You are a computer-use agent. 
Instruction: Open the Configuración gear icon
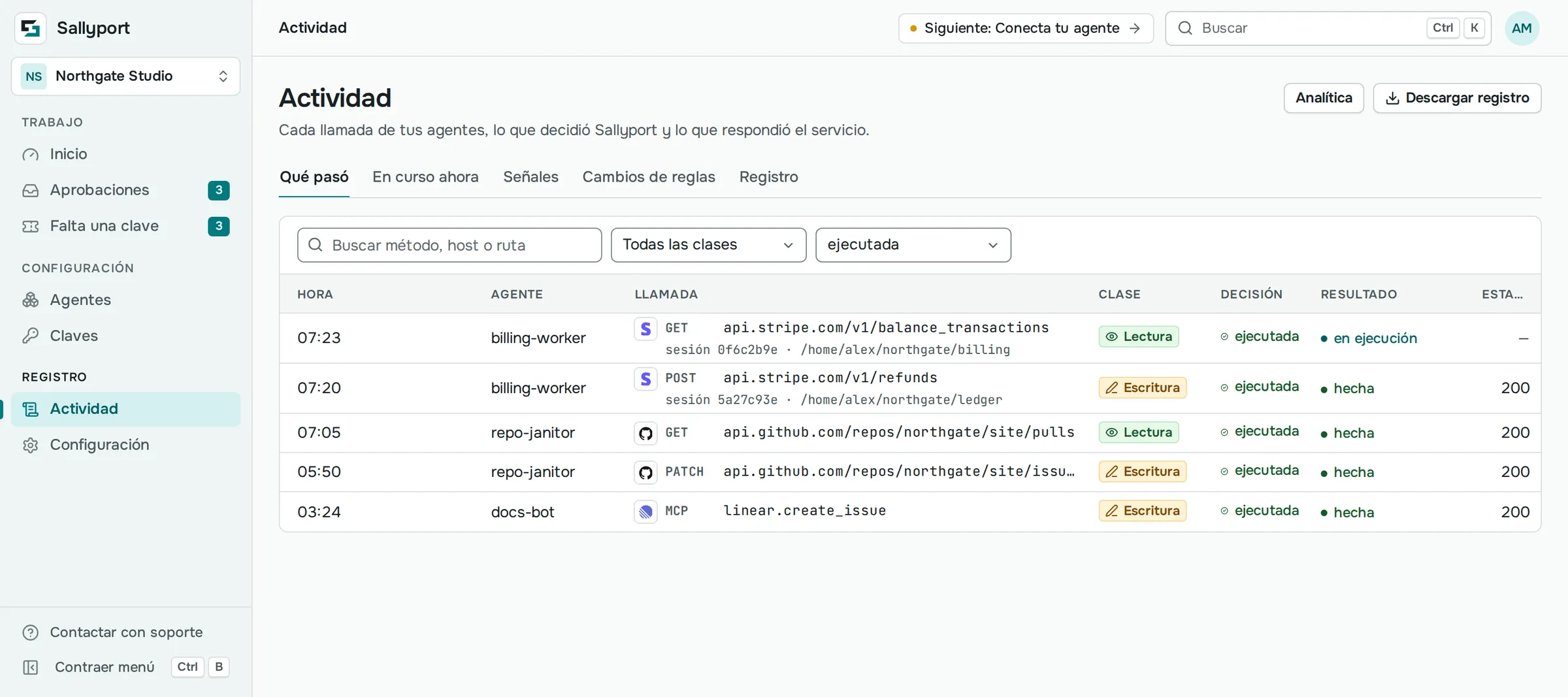tap(31, 445)
